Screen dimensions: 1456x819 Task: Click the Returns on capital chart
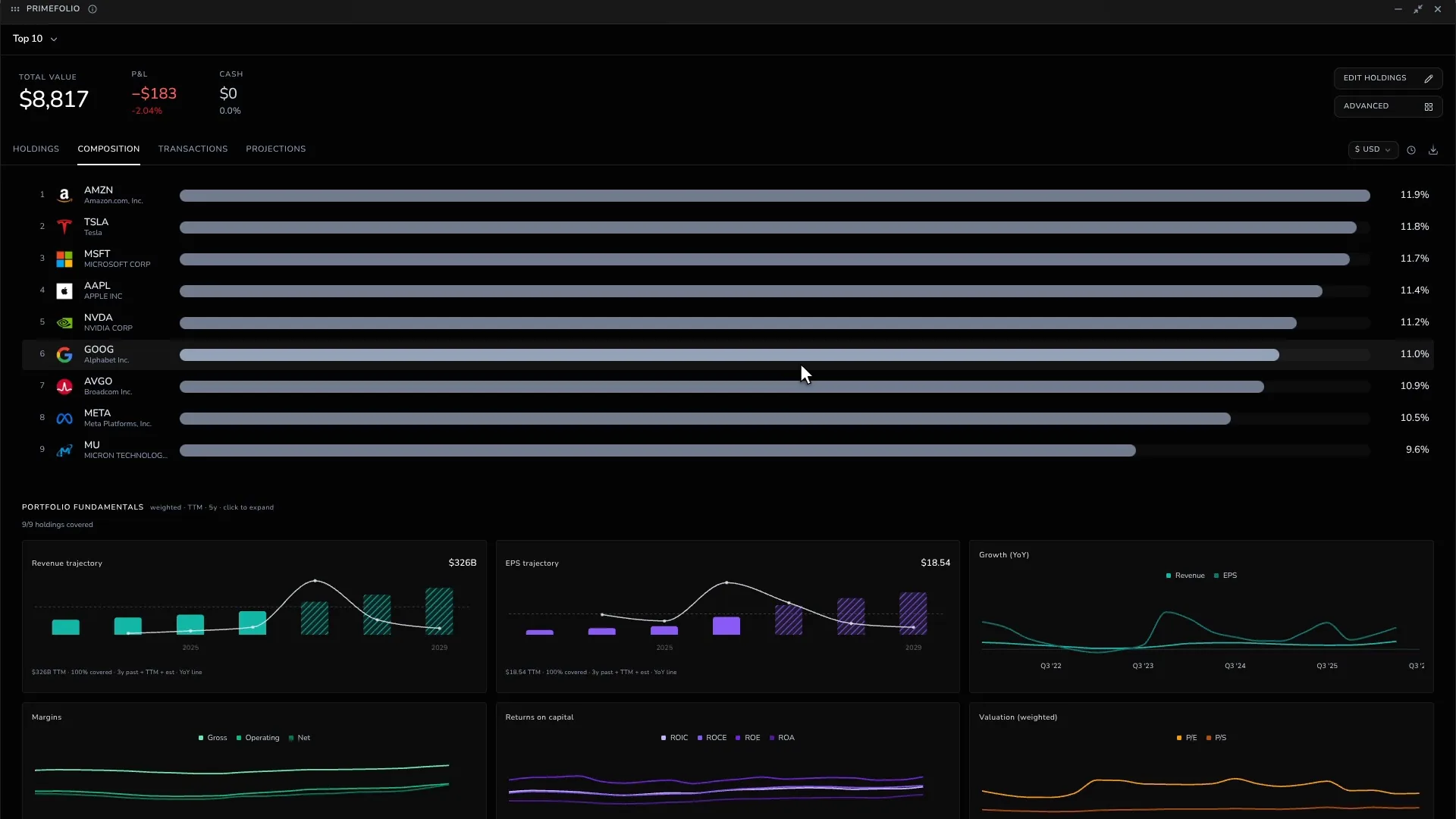coord(727,761)
